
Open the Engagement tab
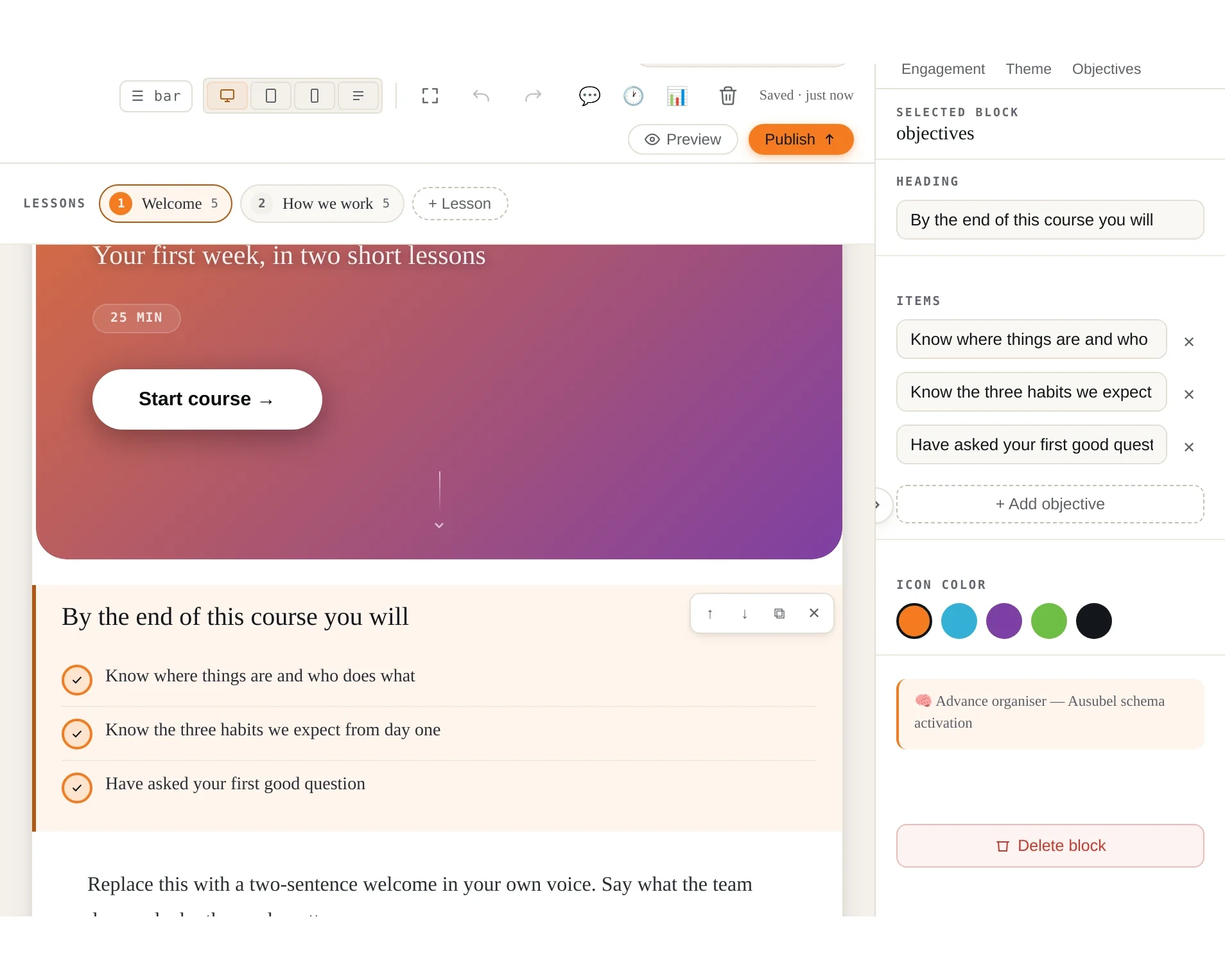tap(943, 69)
